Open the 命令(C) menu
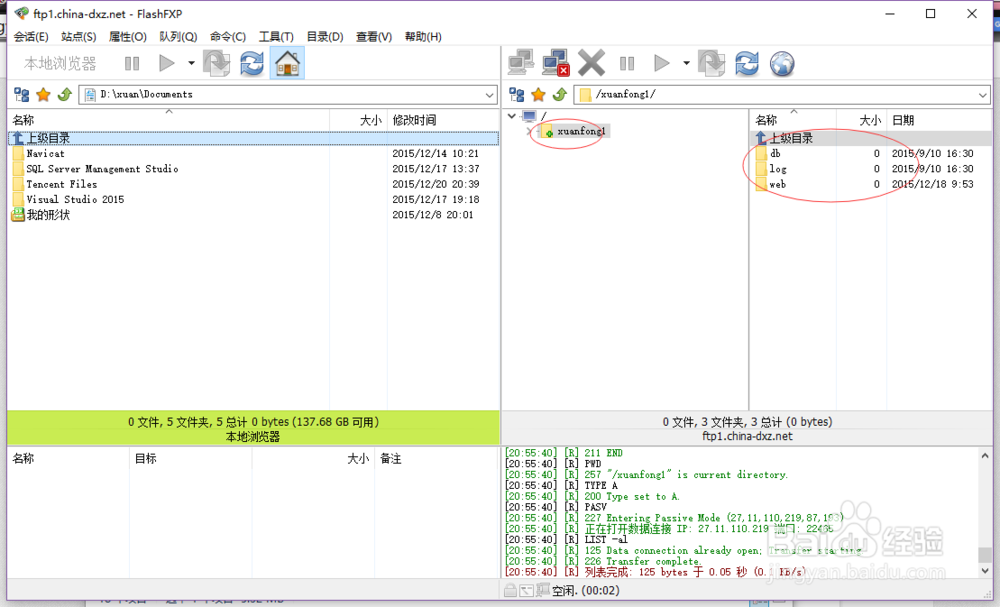This screenshot has height=607, width=1000. (228, 37)
